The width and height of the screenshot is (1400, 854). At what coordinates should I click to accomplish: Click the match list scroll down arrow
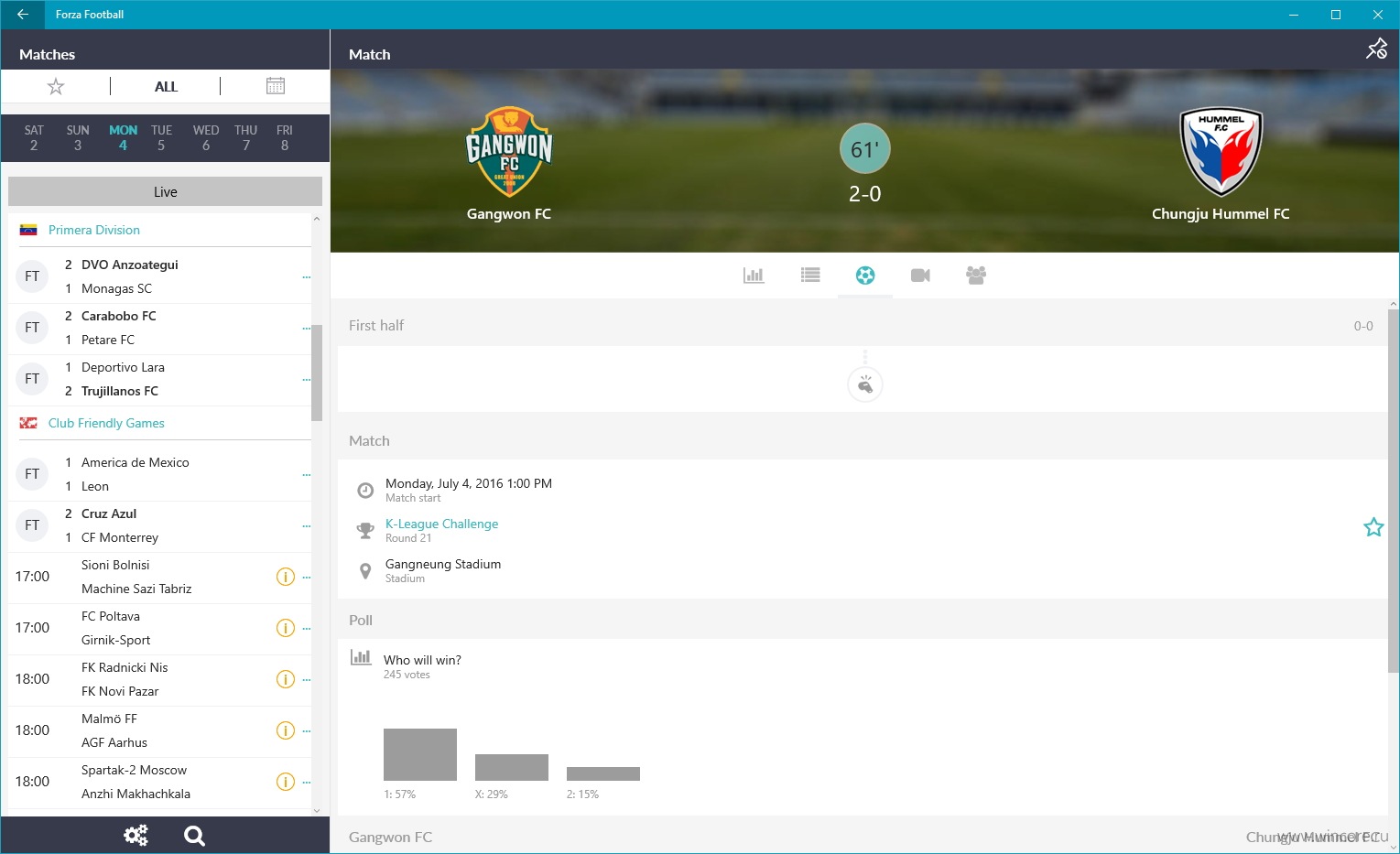coord(317,810)
